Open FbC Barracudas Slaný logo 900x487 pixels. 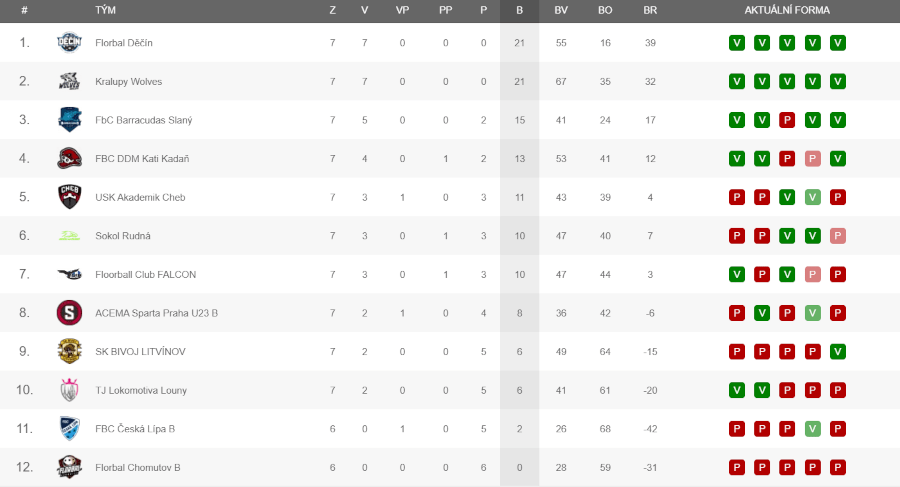point(69,119)
